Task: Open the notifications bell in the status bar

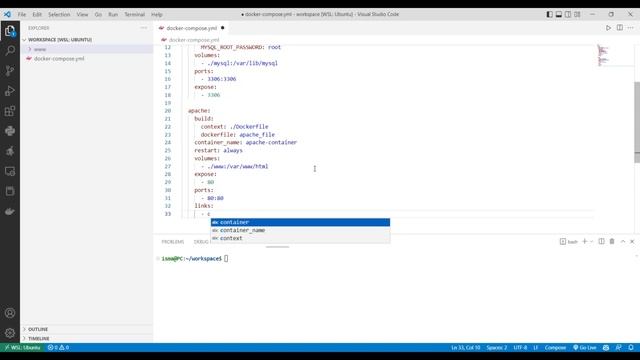Action: [631, 348]
